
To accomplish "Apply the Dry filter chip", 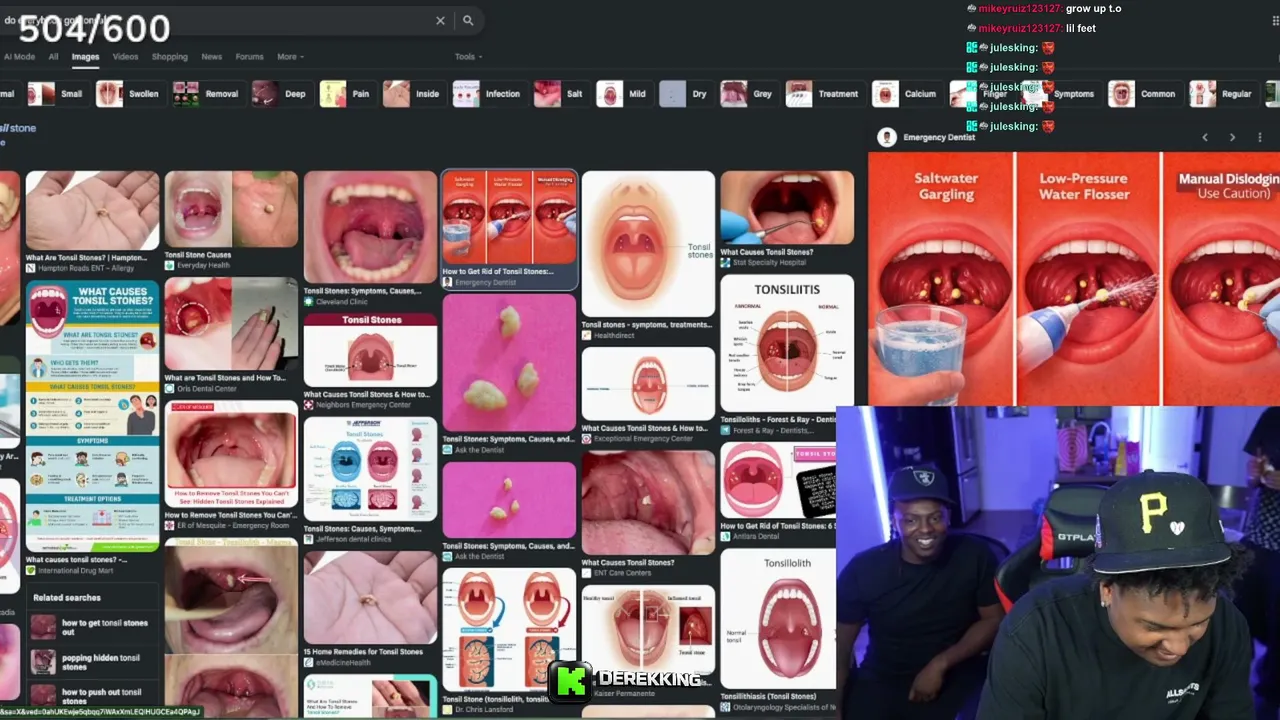I will [685, 94].
